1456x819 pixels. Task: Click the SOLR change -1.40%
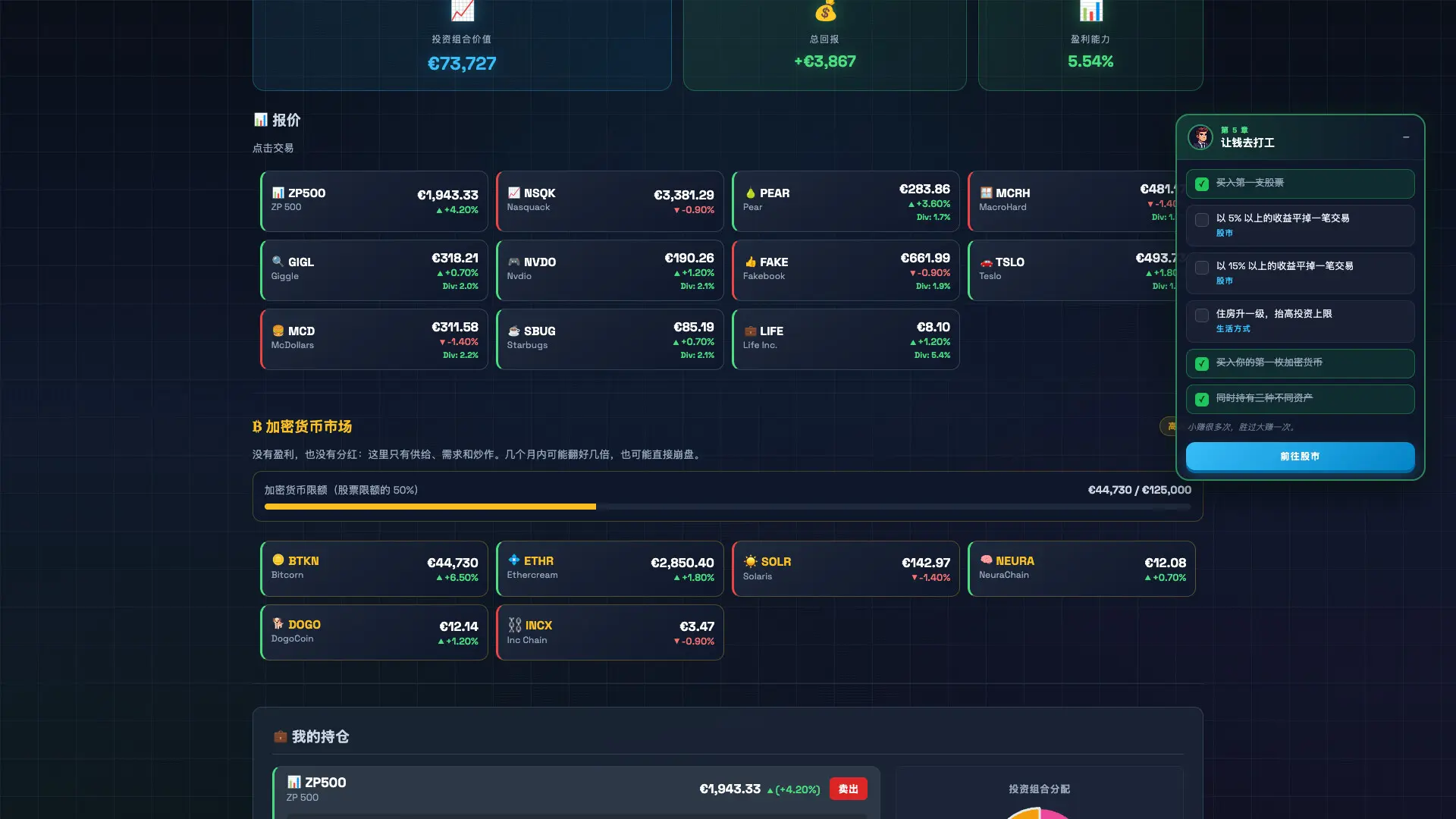coord(930,578)
